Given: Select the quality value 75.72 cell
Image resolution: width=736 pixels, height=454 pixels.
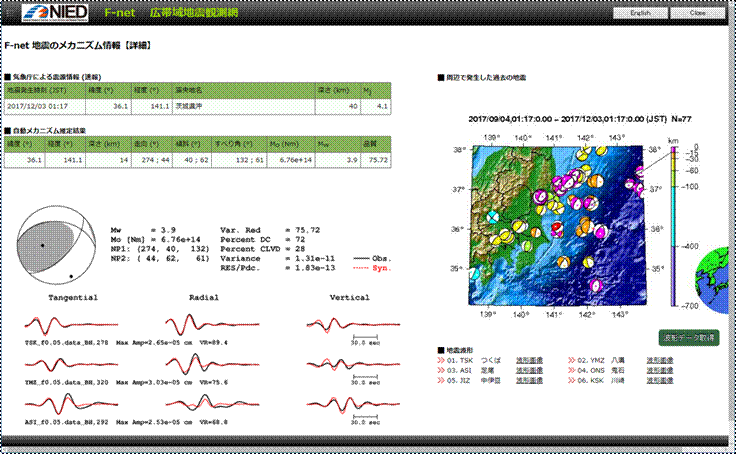Looking at the screenshot, I should click(x=376, y=160).
